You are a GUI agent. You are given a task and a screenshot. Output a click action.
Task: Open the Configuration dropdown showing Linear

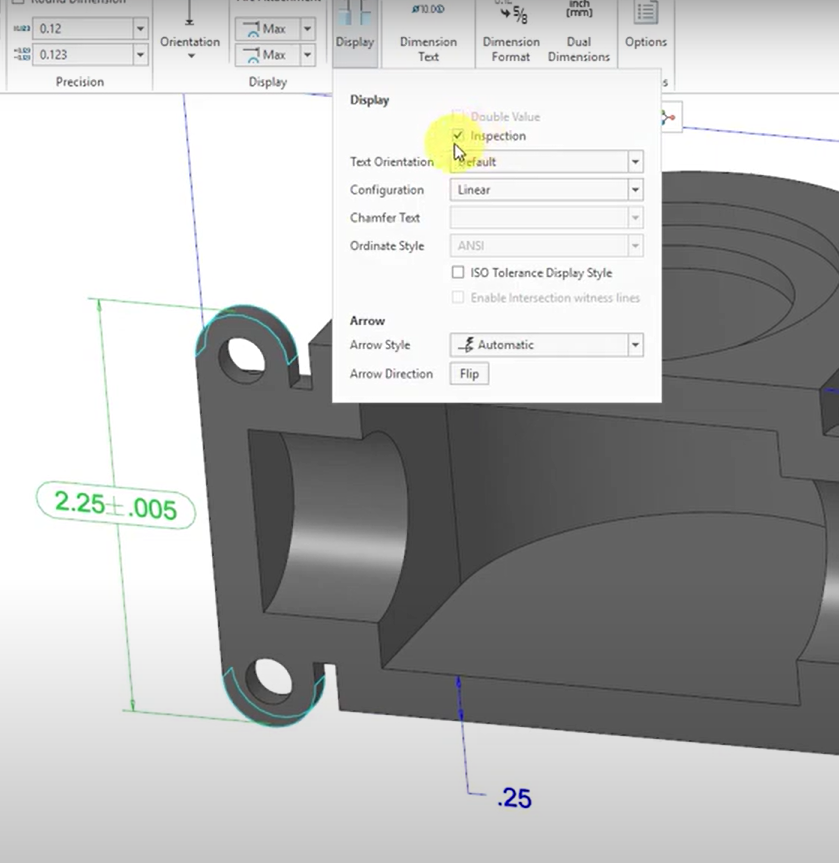click(x=634, y=189)
